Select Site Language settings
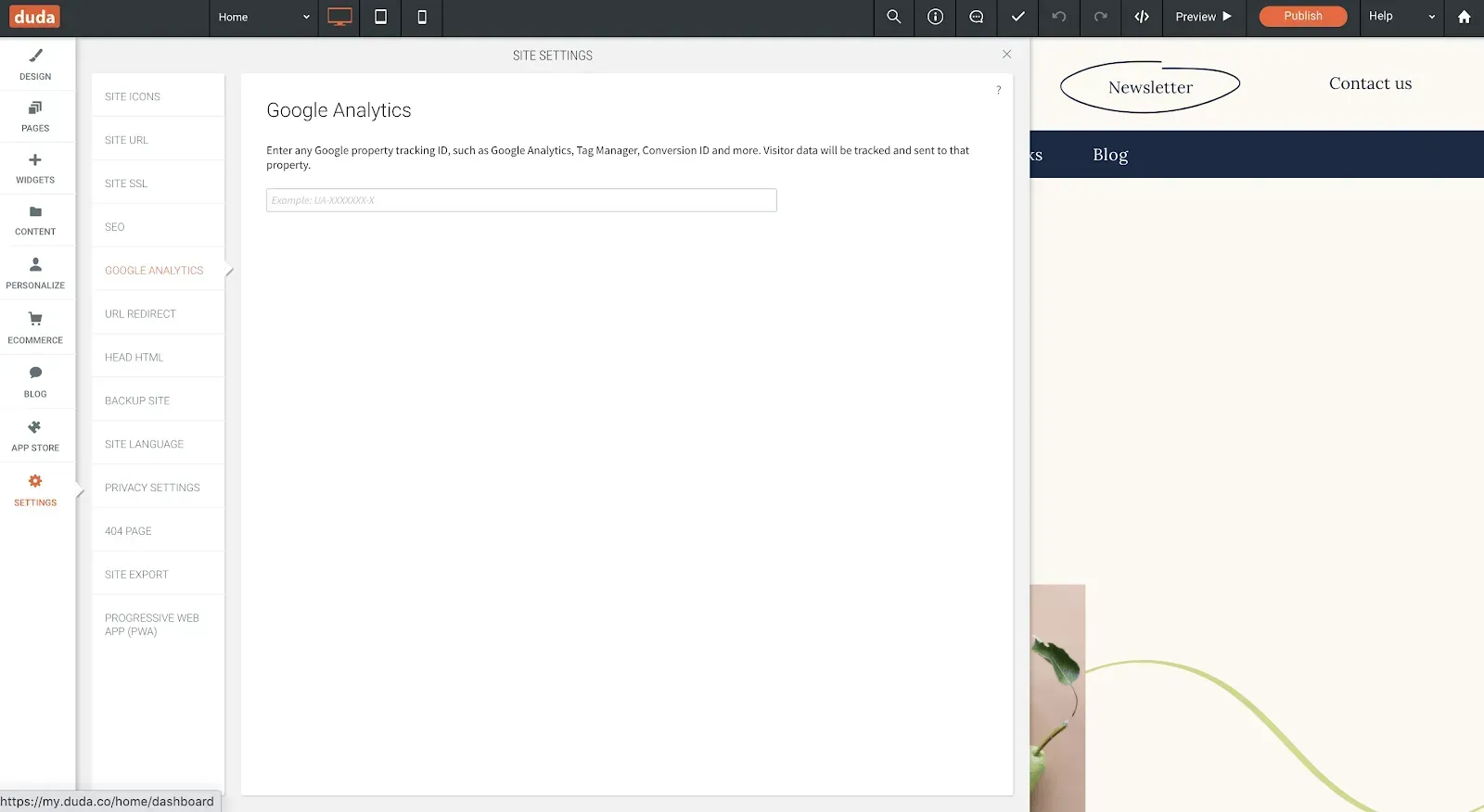The height and width of the screenshot is (812, 1484). click(x=158, y=444)
